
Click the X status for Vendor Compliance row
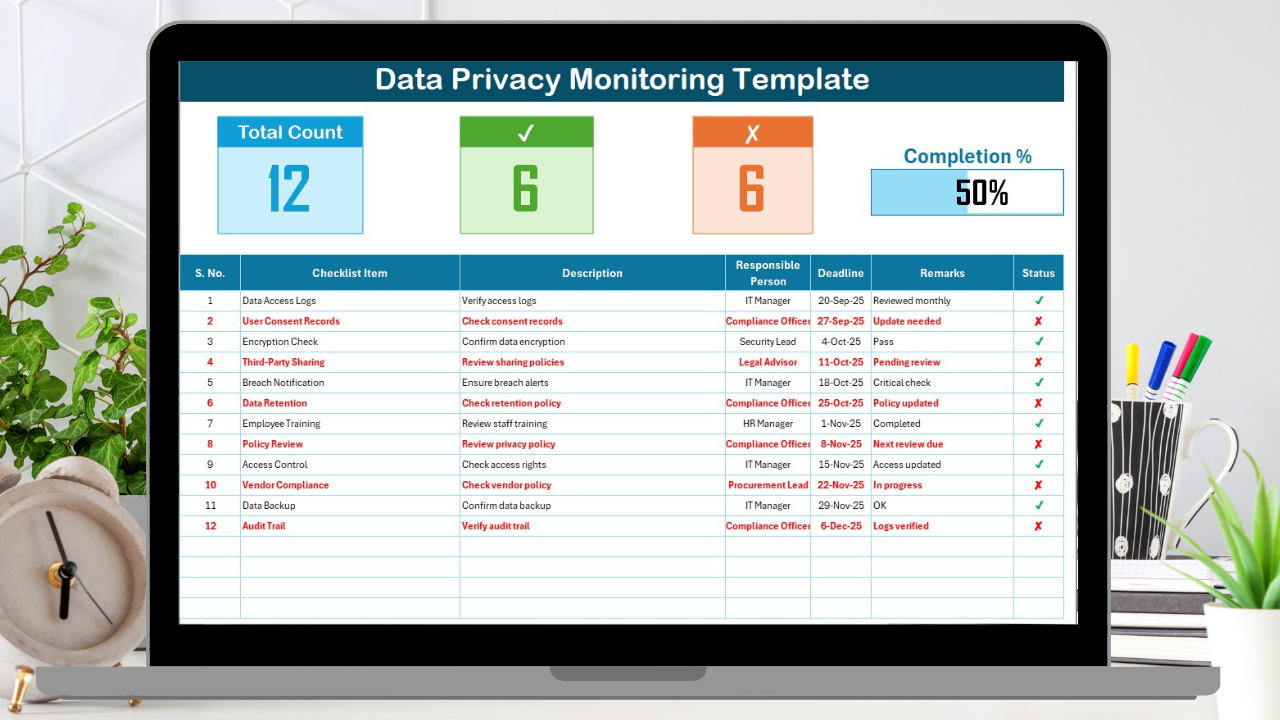(x=1038, y=484)
